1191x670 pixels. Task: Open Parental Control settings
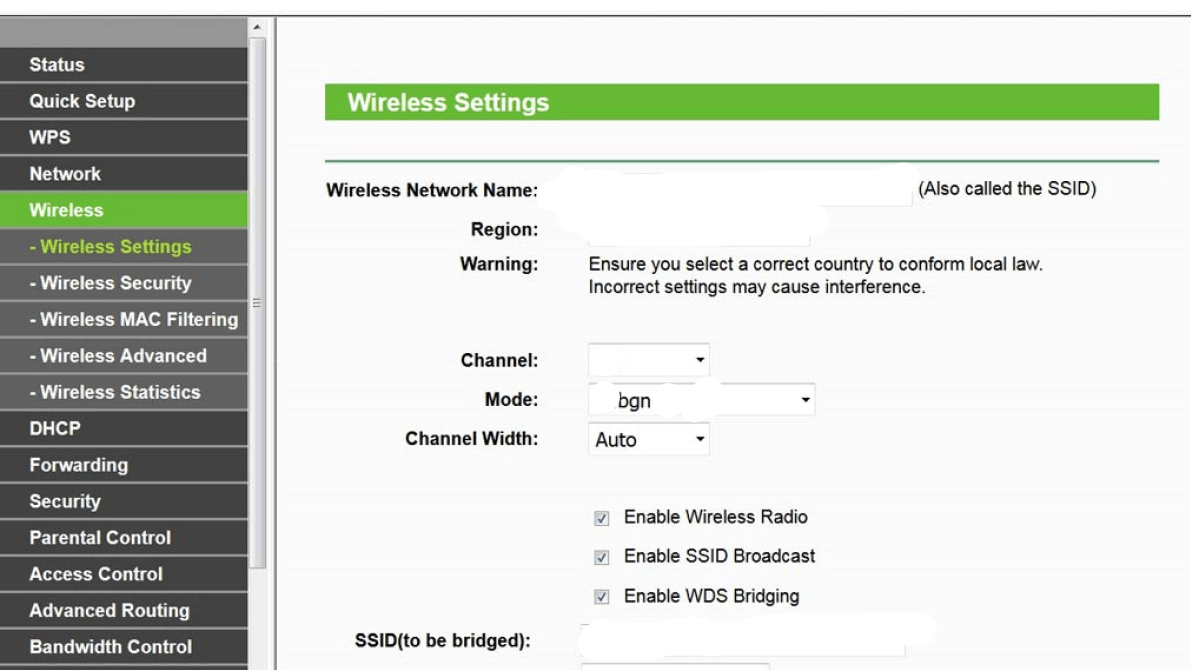(x=124, y=538)
